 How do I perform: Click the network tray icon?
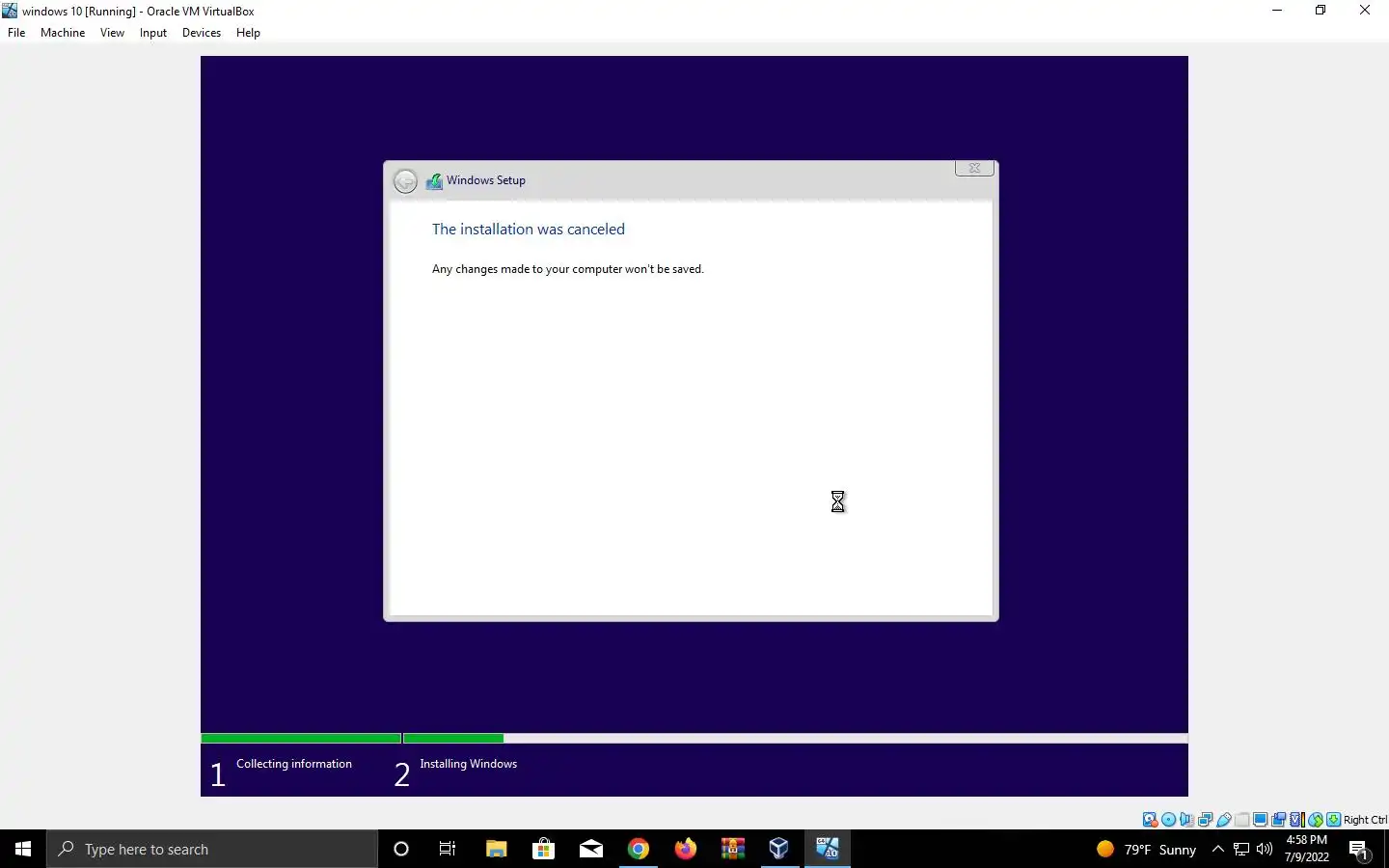1241,850
